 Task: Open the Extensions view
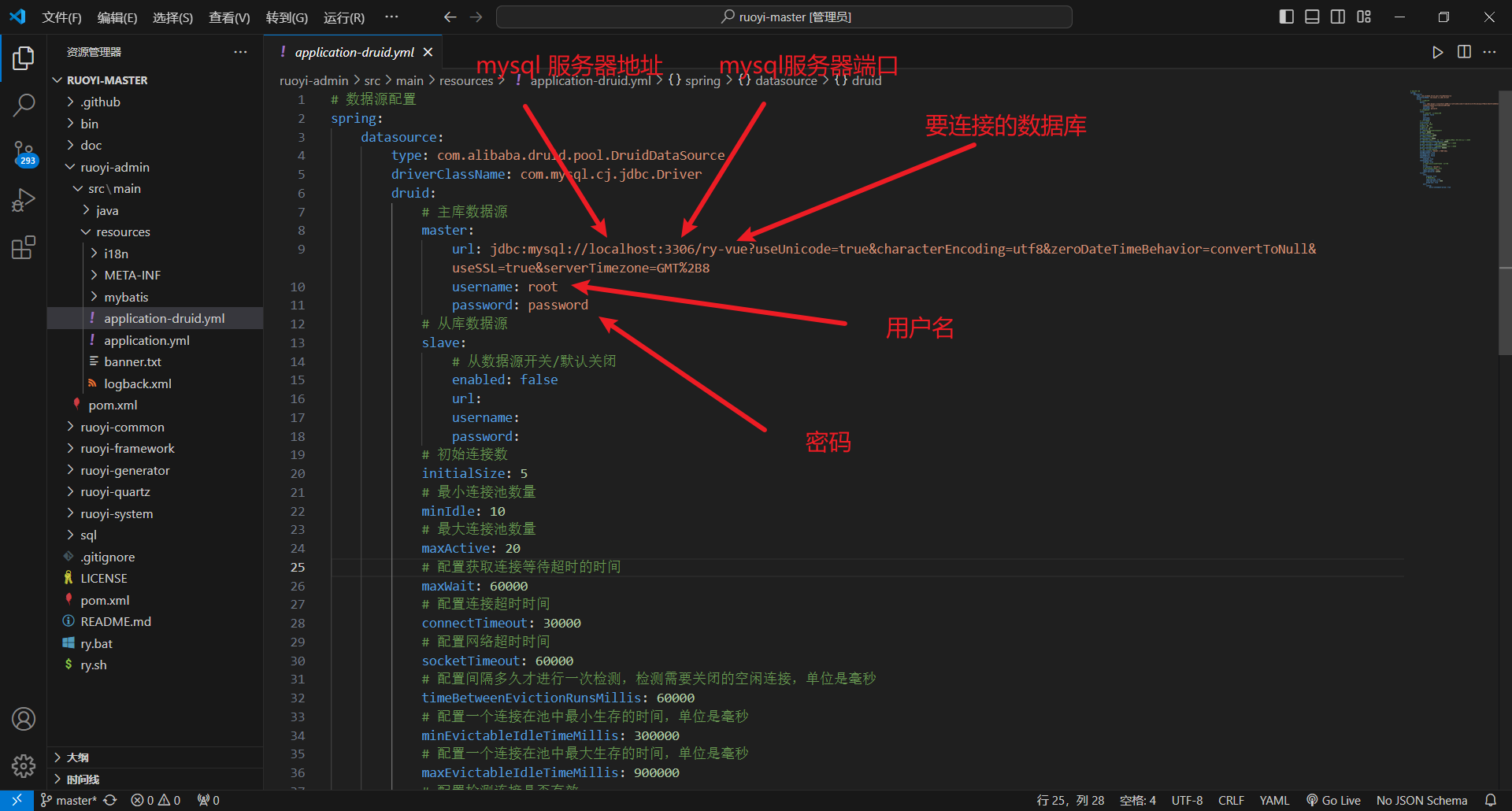coord(24,248)
